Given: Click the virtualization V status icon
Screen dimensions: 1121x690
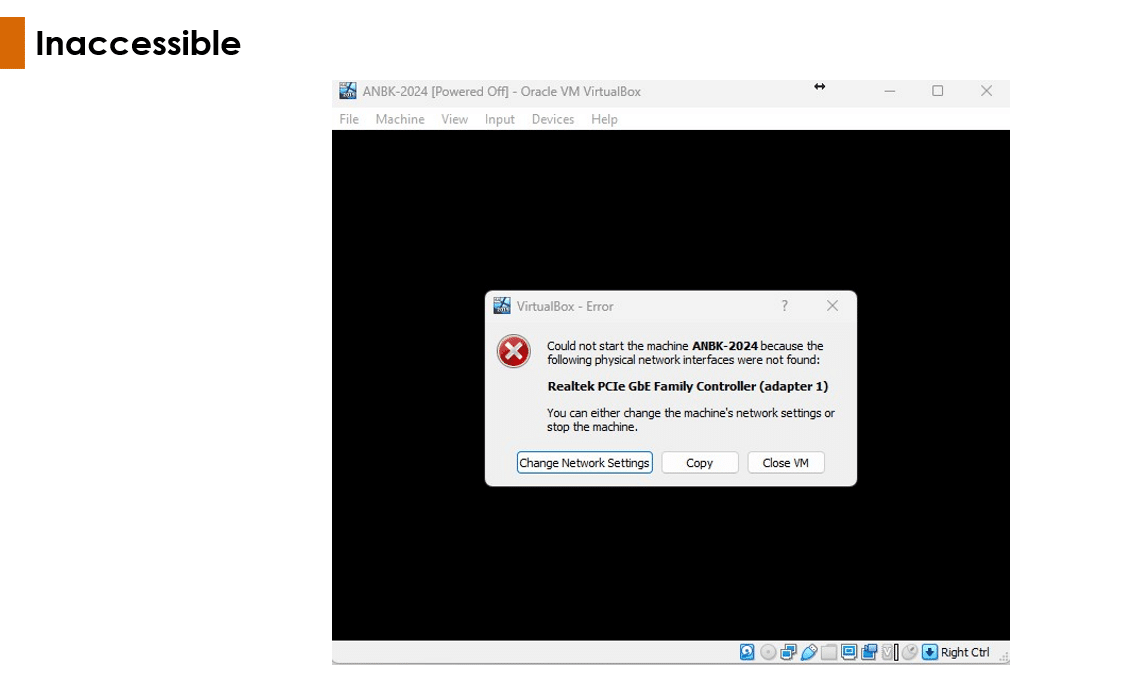Looking at the screenshot, I should pyautogui.click(x=887, y=652).
